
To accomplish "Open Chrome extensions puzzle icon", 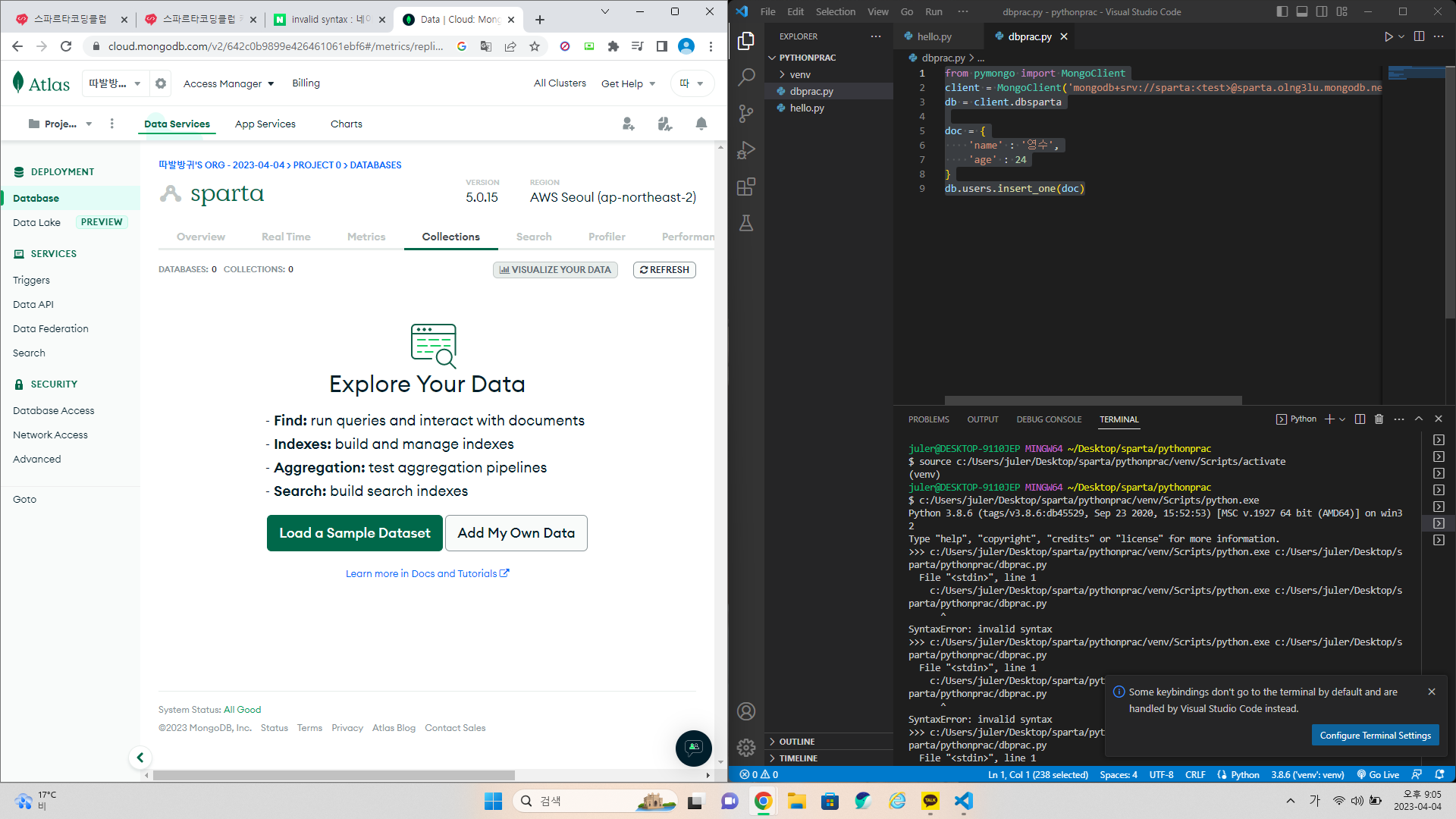I will pos(613,46).
